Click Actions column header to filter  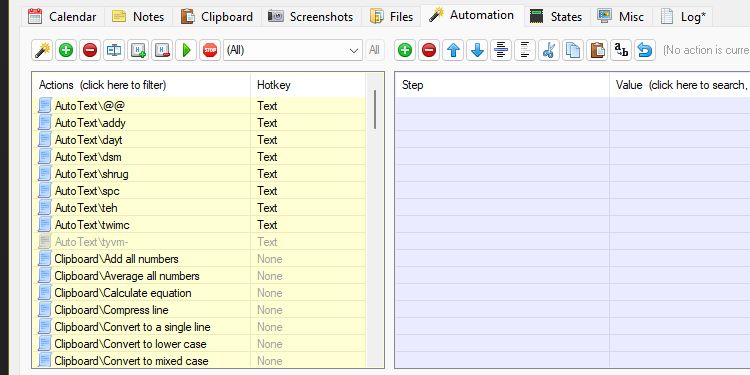tap(141, 85)
